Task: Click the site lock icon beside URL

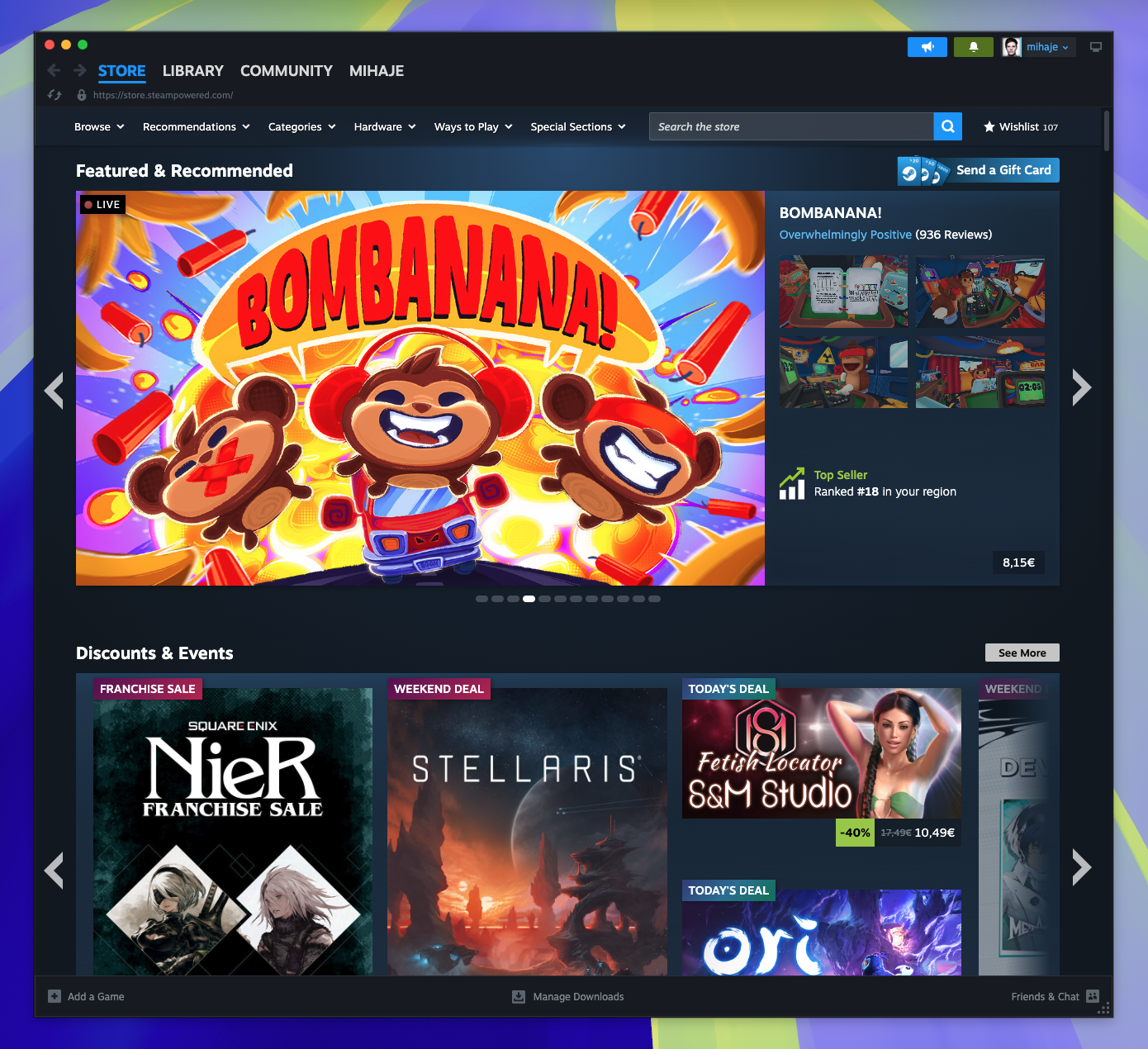Action: pos(82,95)
